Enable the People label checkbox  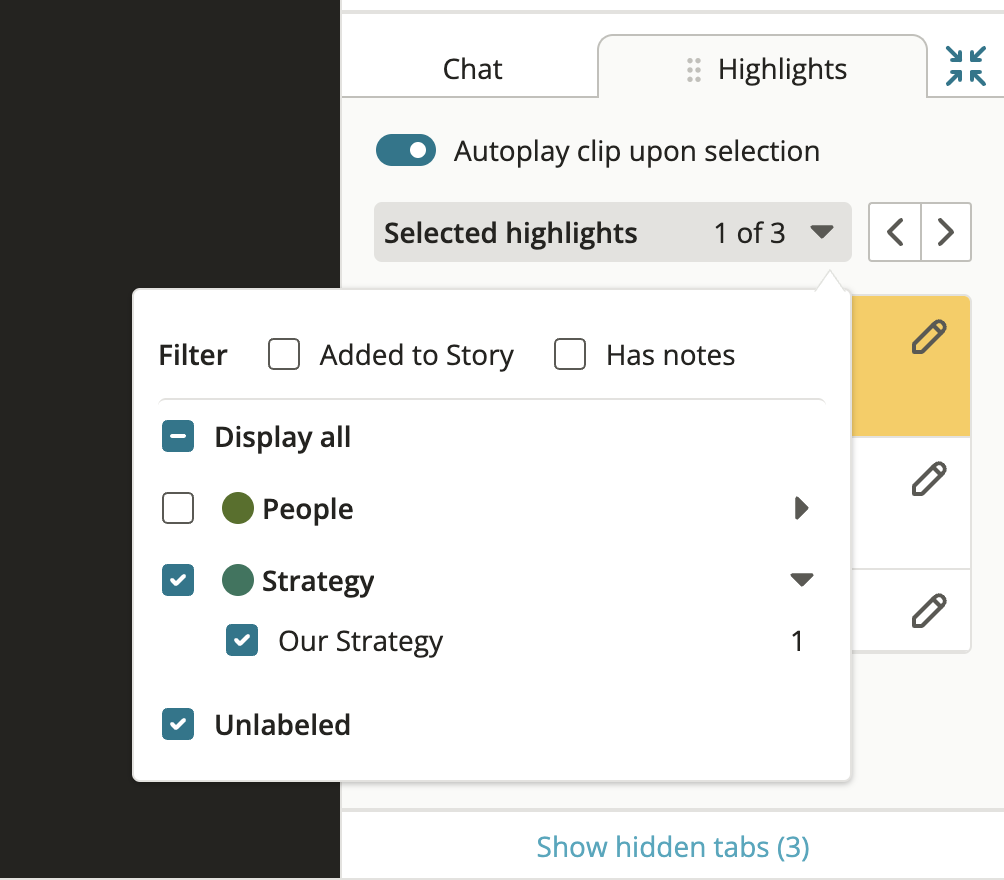pyautogui.click(x=178, y=508)
